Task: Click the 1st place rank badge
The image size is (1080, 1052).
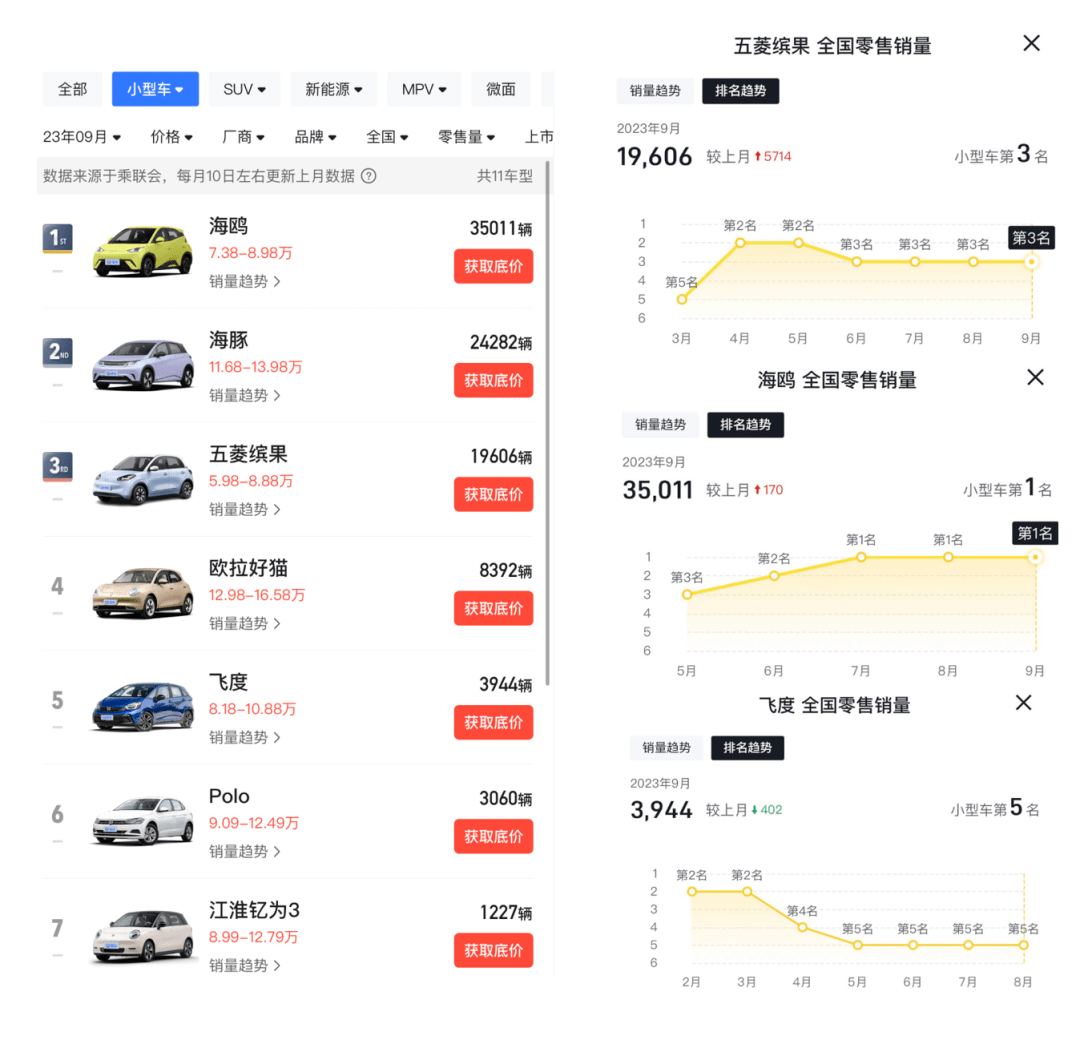Action: click(57, 239)
